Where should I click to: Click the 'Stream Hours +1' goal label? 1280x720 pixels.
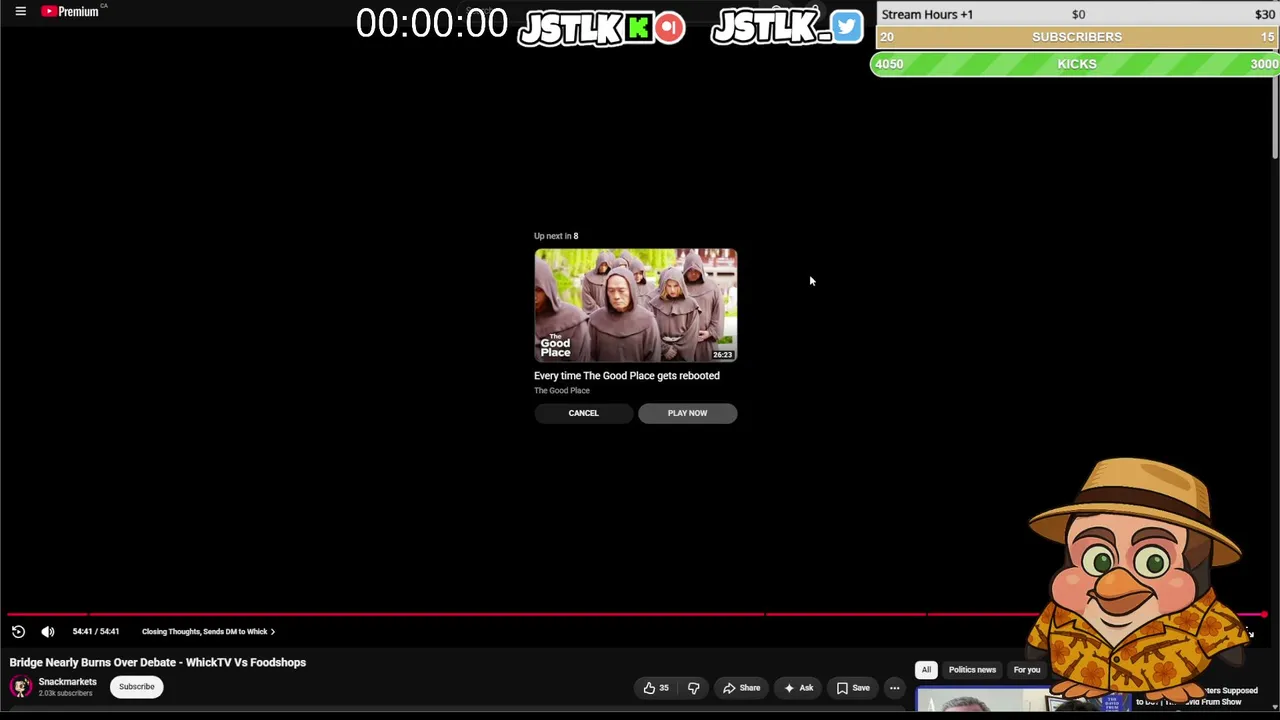pyautogui.click(x=927, y=14)
